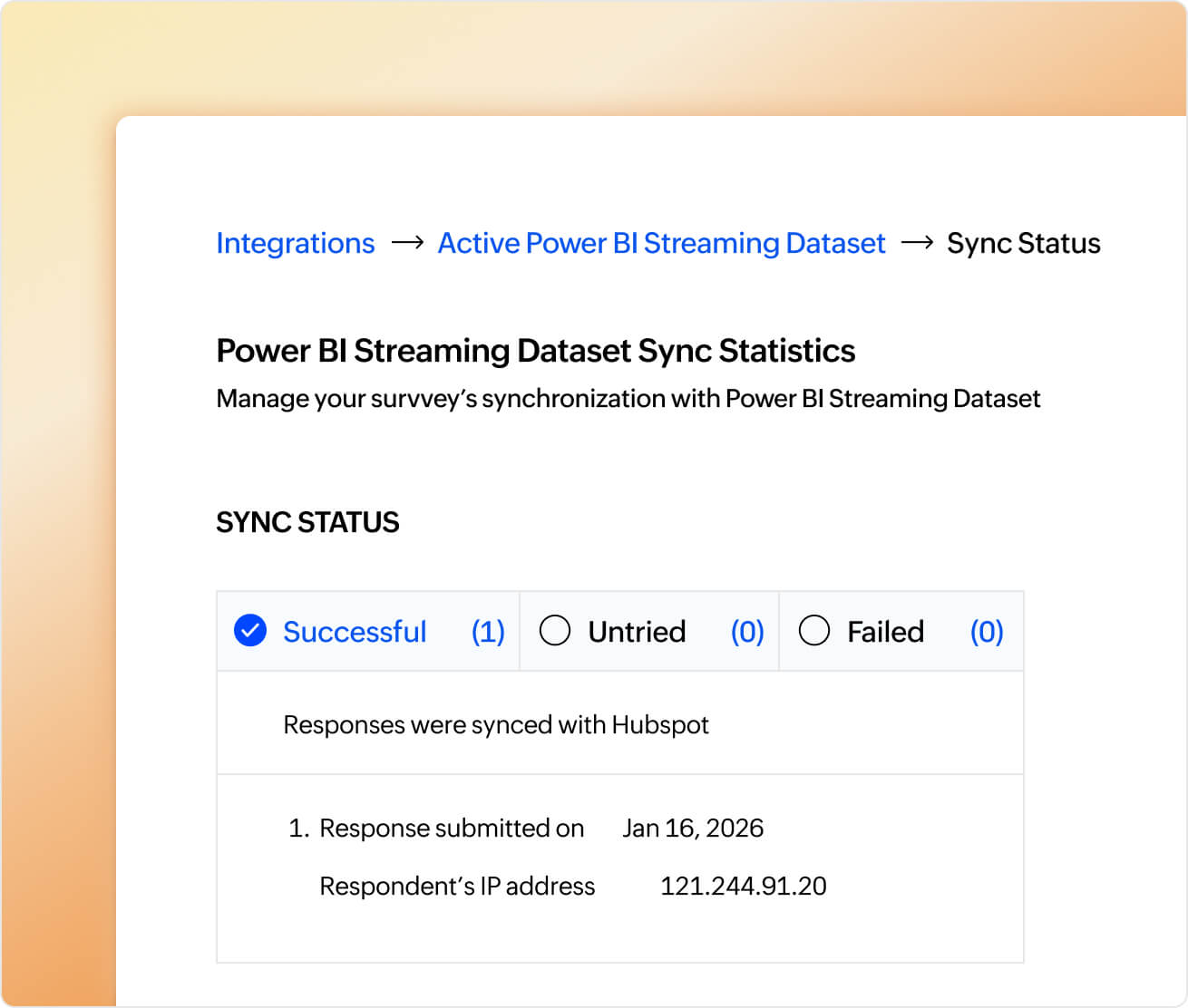Click the arrow icon after Integrations
This screenshot has width=1188, height=1008.
pos(407,242)
